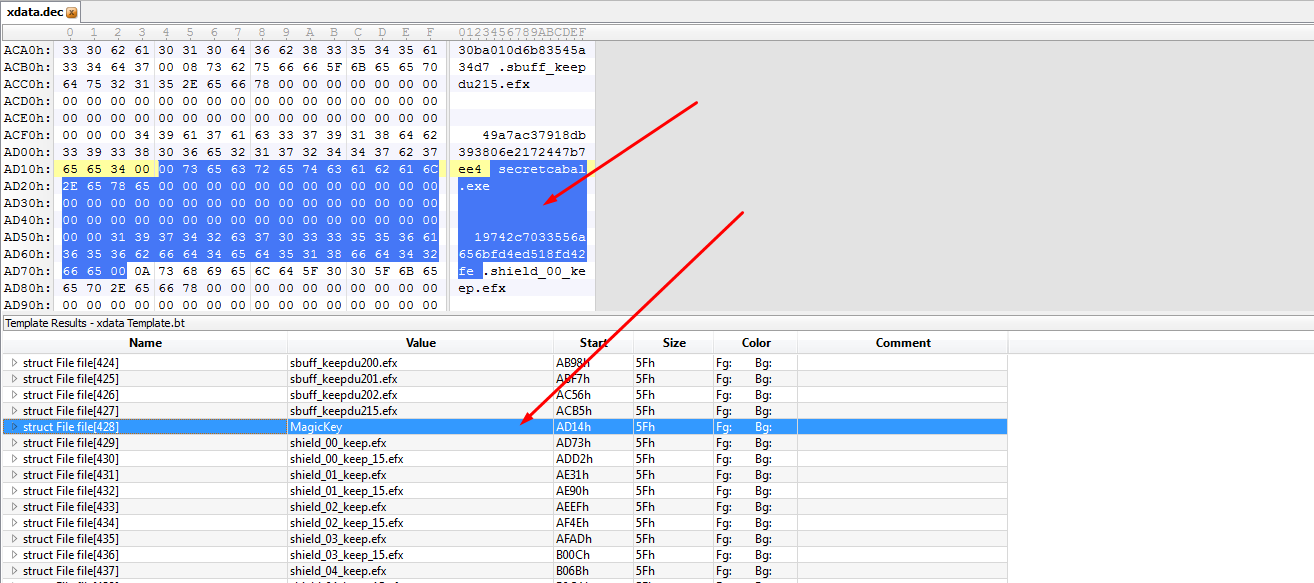Select shield_01_keep_15.efx value
This screenshot has width=1314, height=583.
click(x=347, y=491)
